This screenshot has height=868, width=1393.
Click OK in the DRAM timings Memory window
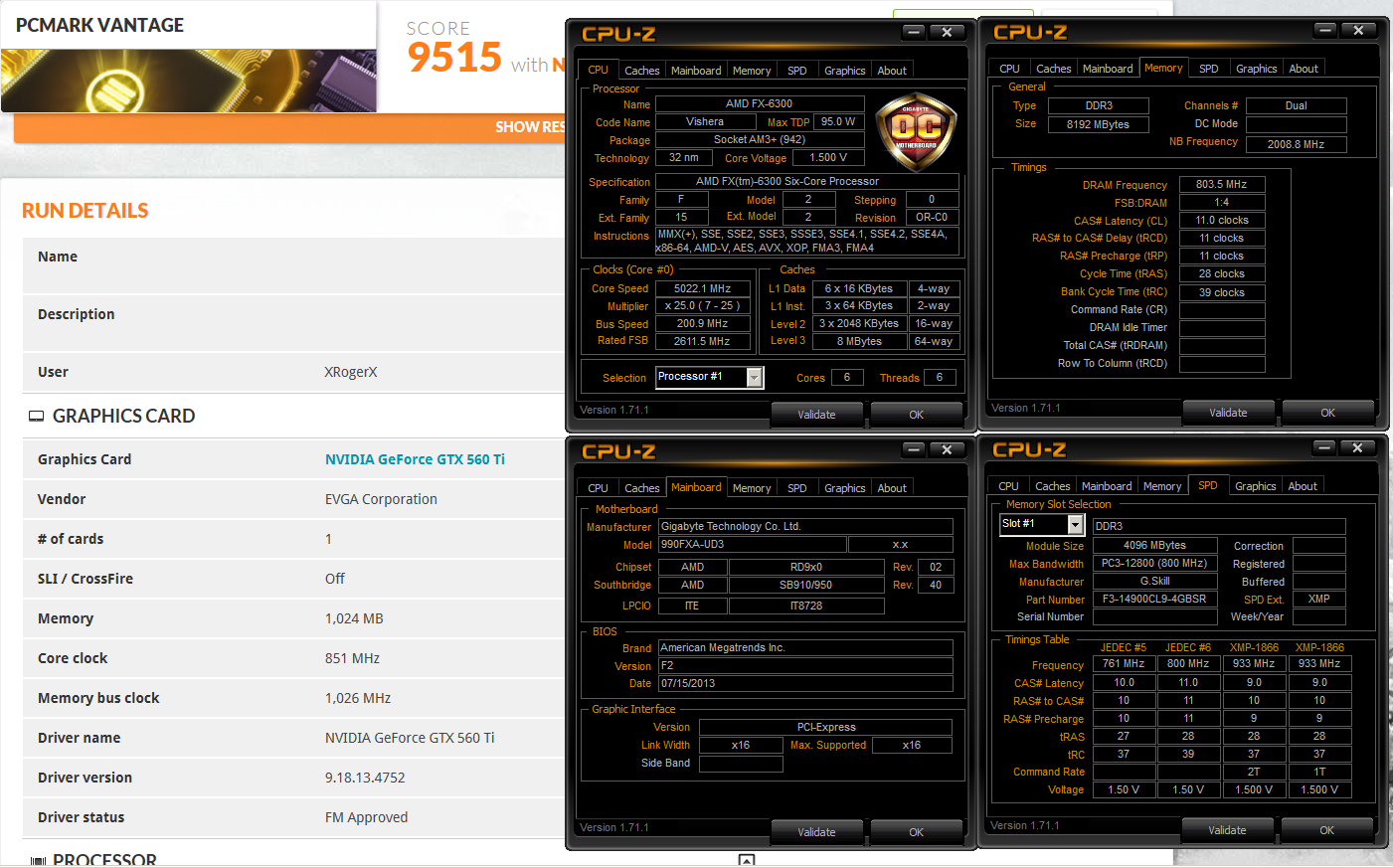click(1328, 413)
